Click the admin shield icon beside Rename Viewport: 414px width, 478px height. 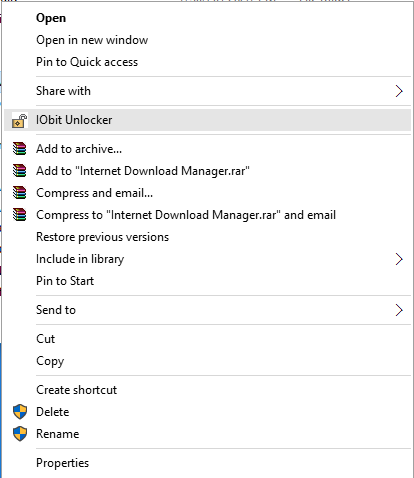point(20,434)
